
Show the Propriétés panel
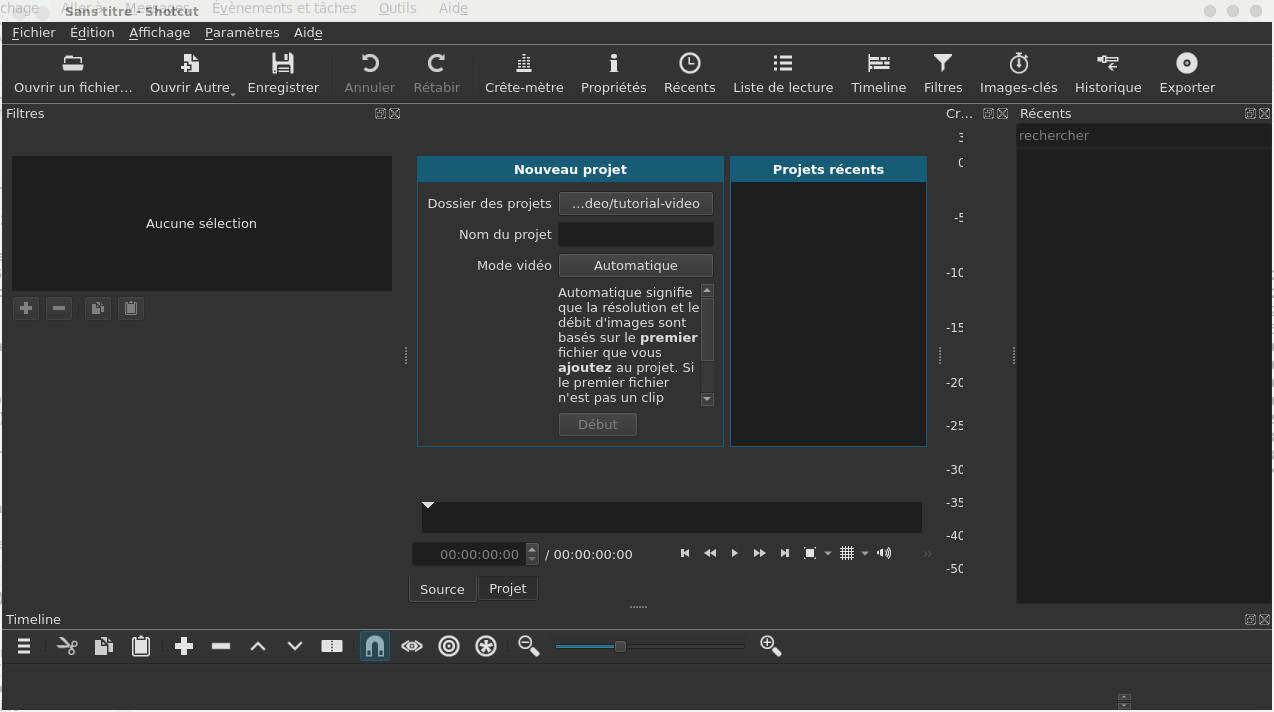(x=614, y=74)
